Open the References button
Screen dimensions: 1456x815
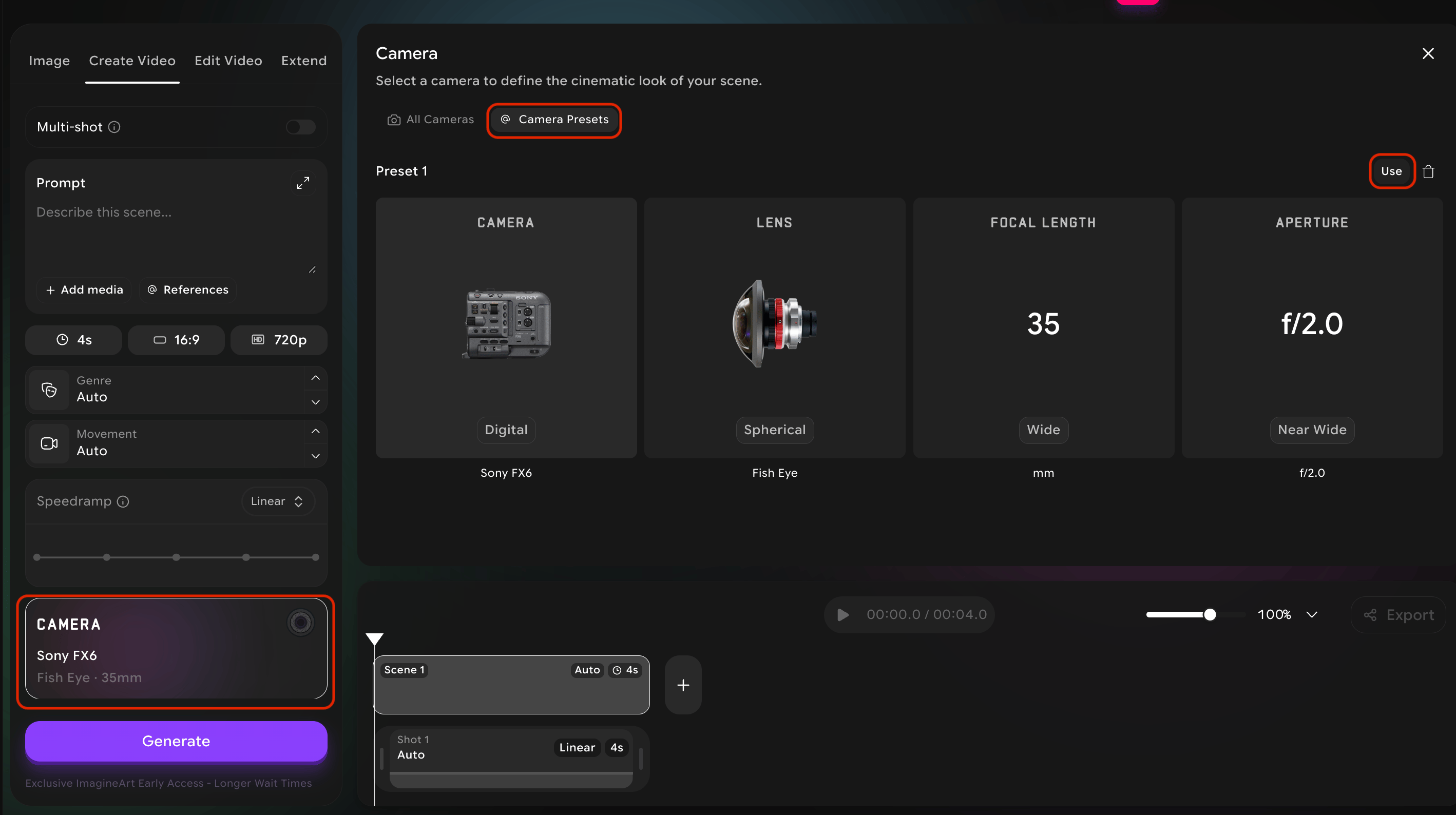(x=188, y=290)
